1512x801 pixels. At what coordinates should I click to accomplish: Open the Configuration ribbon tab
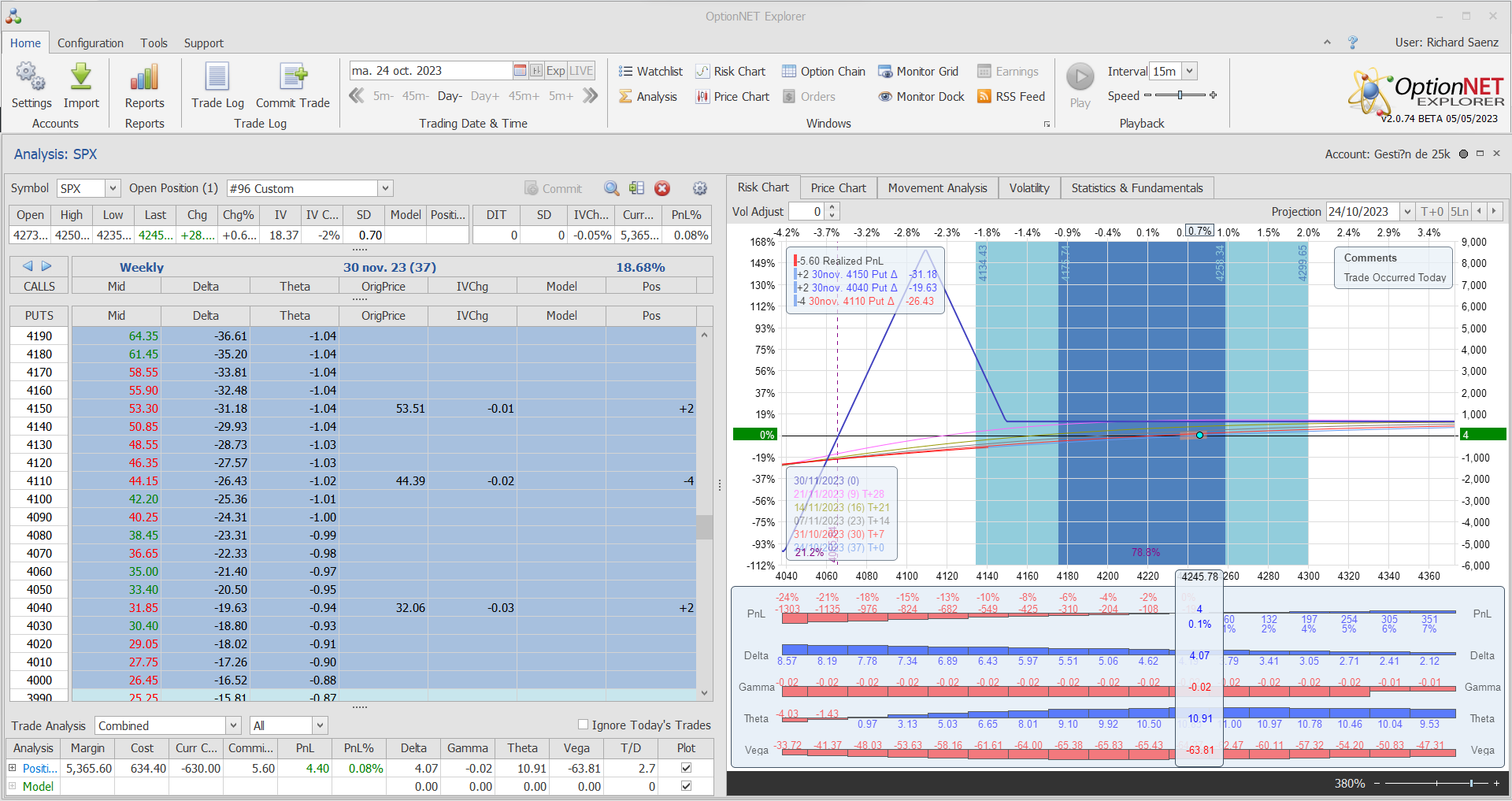click(90, 43)
